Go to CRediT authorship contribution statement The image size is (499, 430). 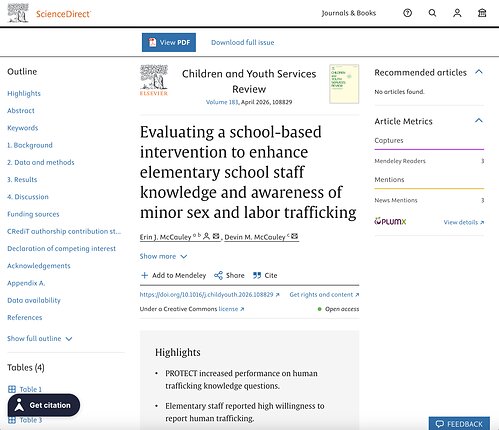(x=64, y=231)
